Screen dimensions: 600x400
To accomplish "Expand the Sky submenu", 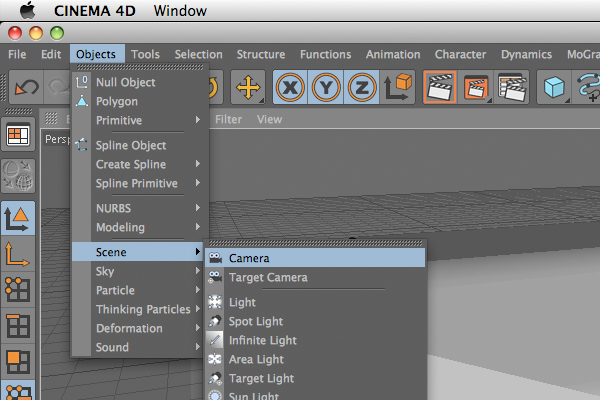I will (138, 271).
